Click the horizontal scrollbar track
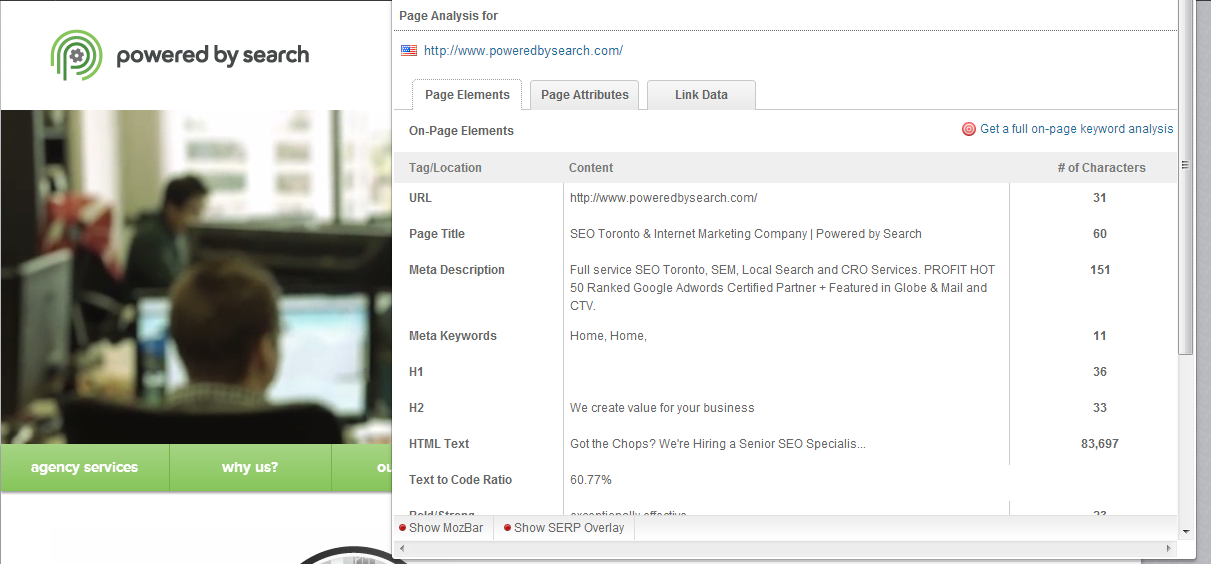 (x=786, y=549)
